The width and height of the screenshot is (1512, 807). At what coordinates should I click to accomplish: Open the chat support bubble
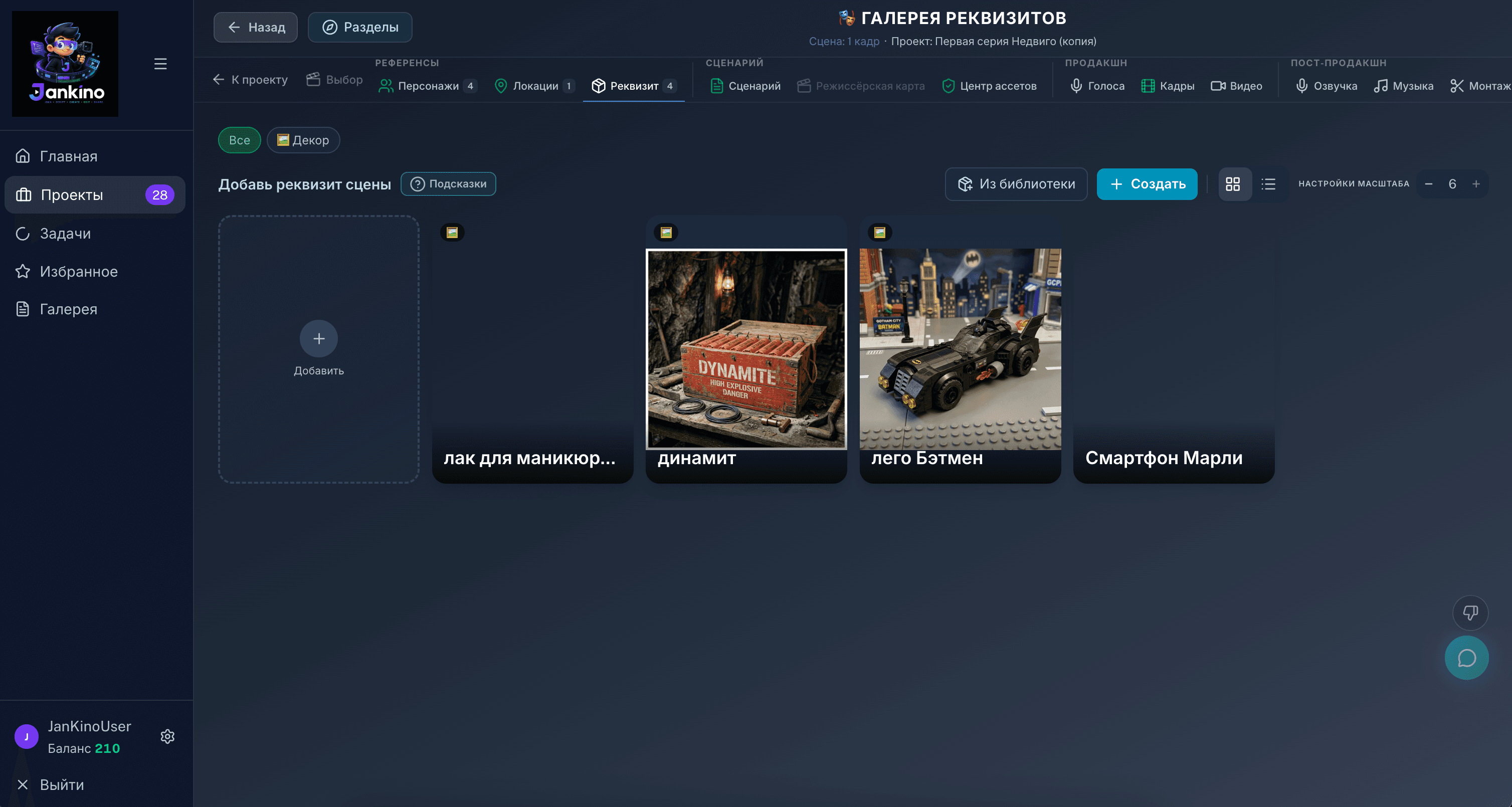click(1466, 658)
